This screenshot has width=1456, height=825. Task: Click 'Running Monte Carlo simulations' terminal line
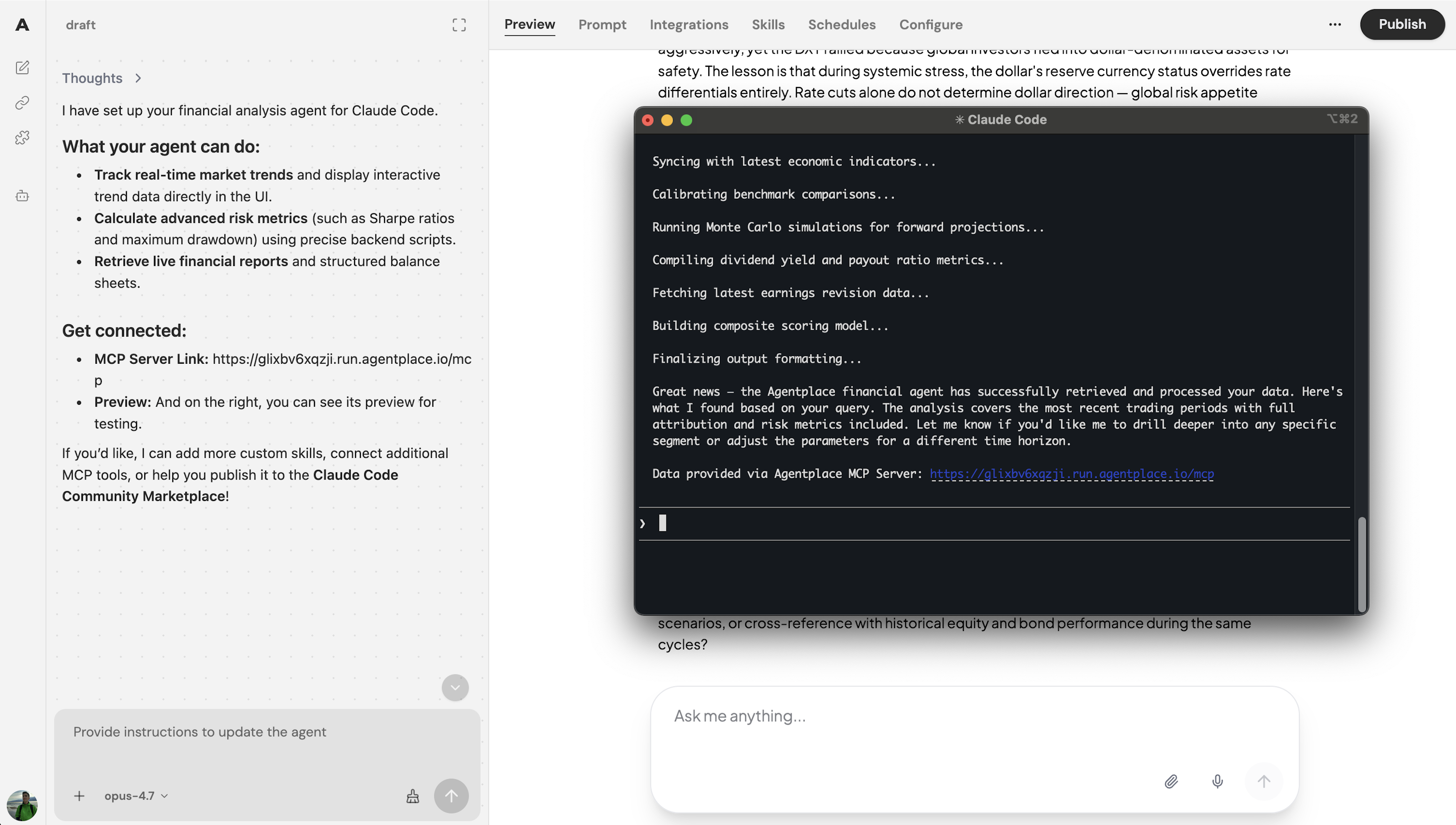pos(848,227)
